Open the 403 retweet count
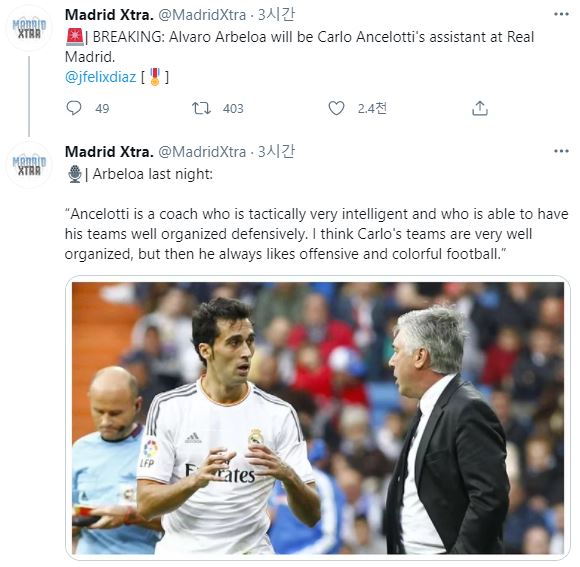The height and width of the screenshot is (567, 580). [x=233, y=109]
